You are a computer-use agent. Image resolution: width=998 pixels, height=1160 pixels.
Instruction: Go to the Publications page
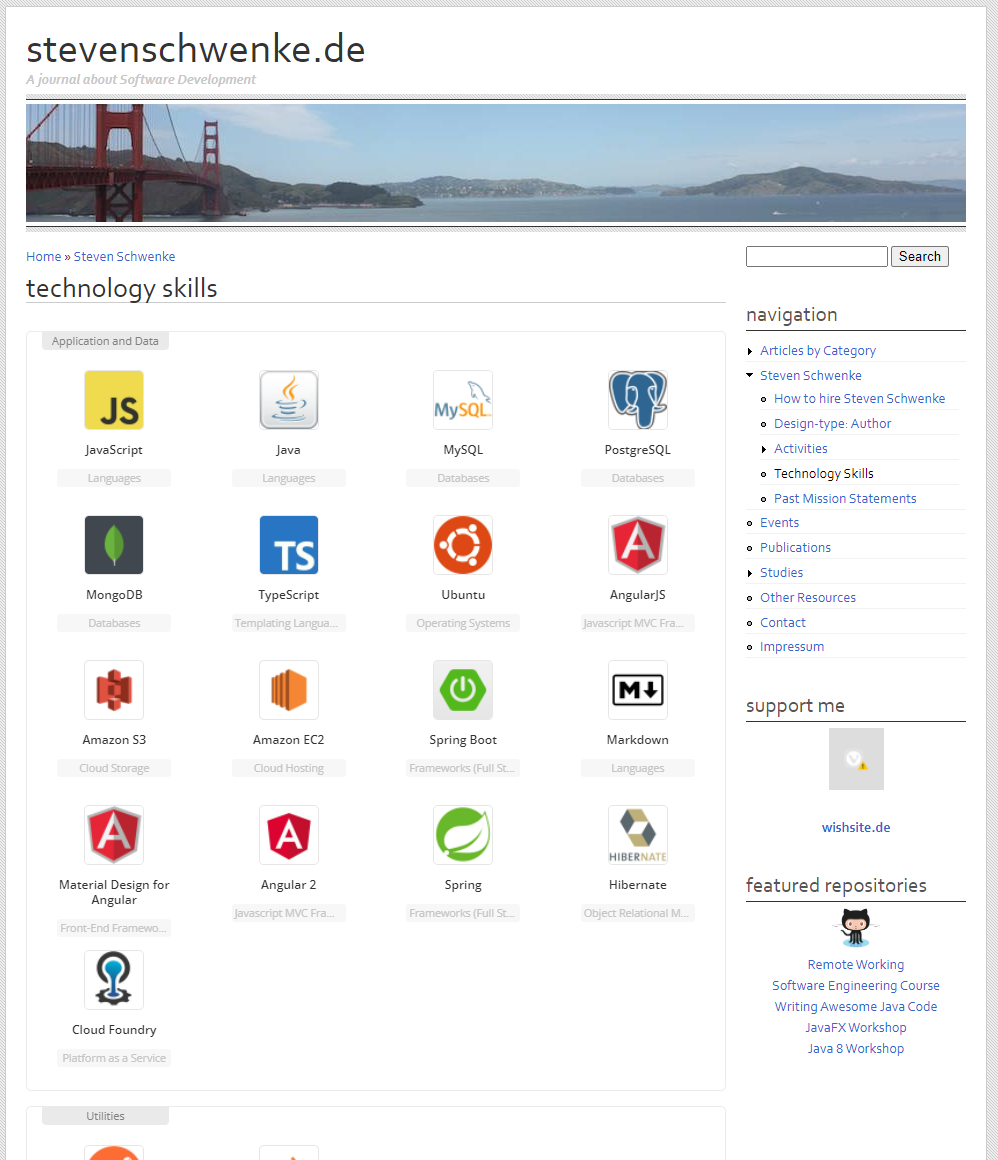pos(795,547)
